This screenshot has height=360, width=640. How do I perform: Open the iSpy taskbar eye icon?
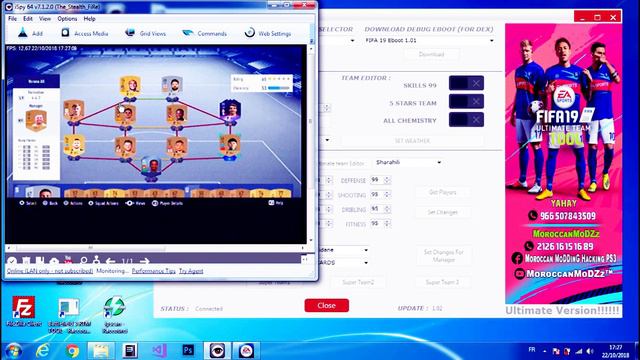(x=217, y=351)
